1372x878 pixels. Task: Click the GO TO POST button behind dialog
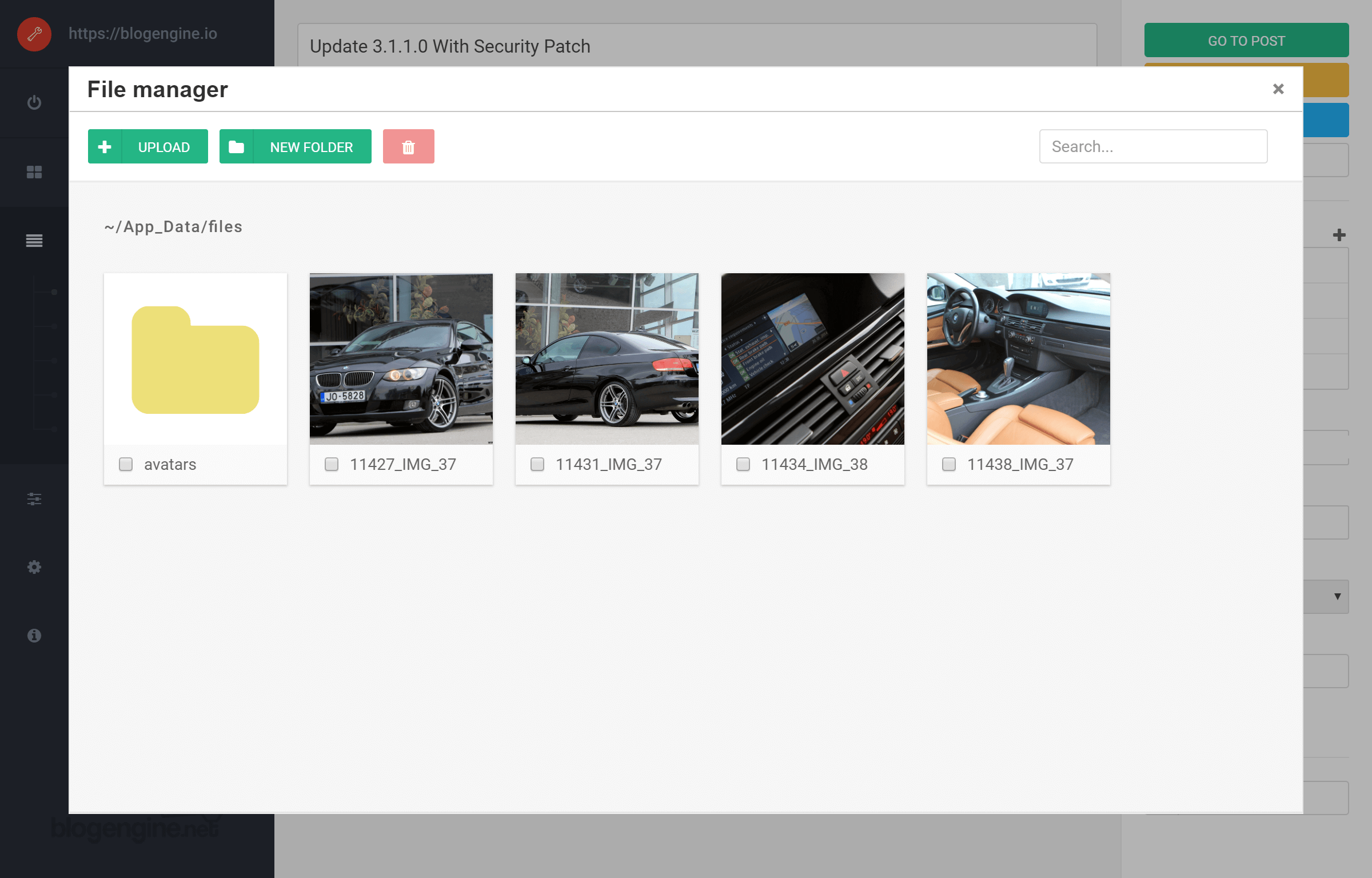[1246, 40]
